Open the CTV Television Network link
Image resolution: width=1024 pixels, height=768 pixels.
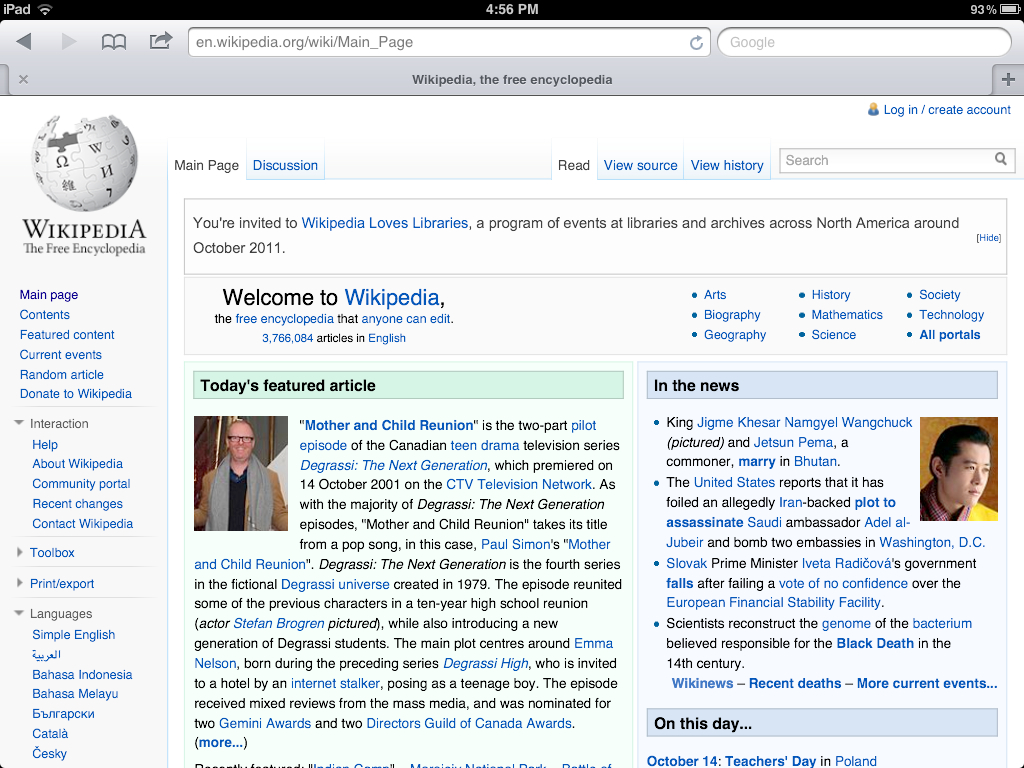point(519,485)
